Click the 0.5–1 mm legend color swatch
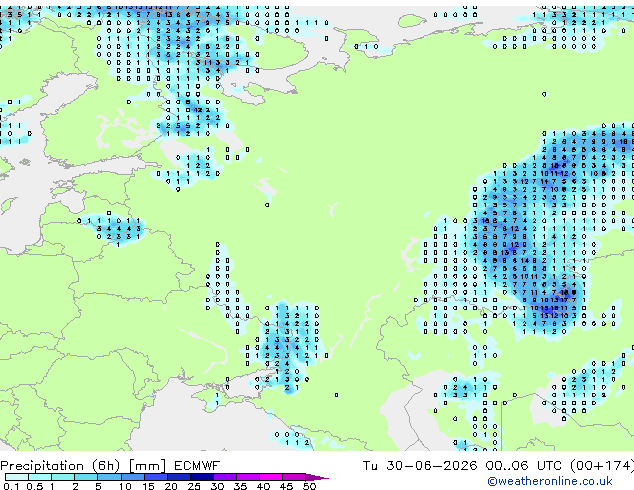The height and width of the screenshot is (490, 634). coord(40,477)
